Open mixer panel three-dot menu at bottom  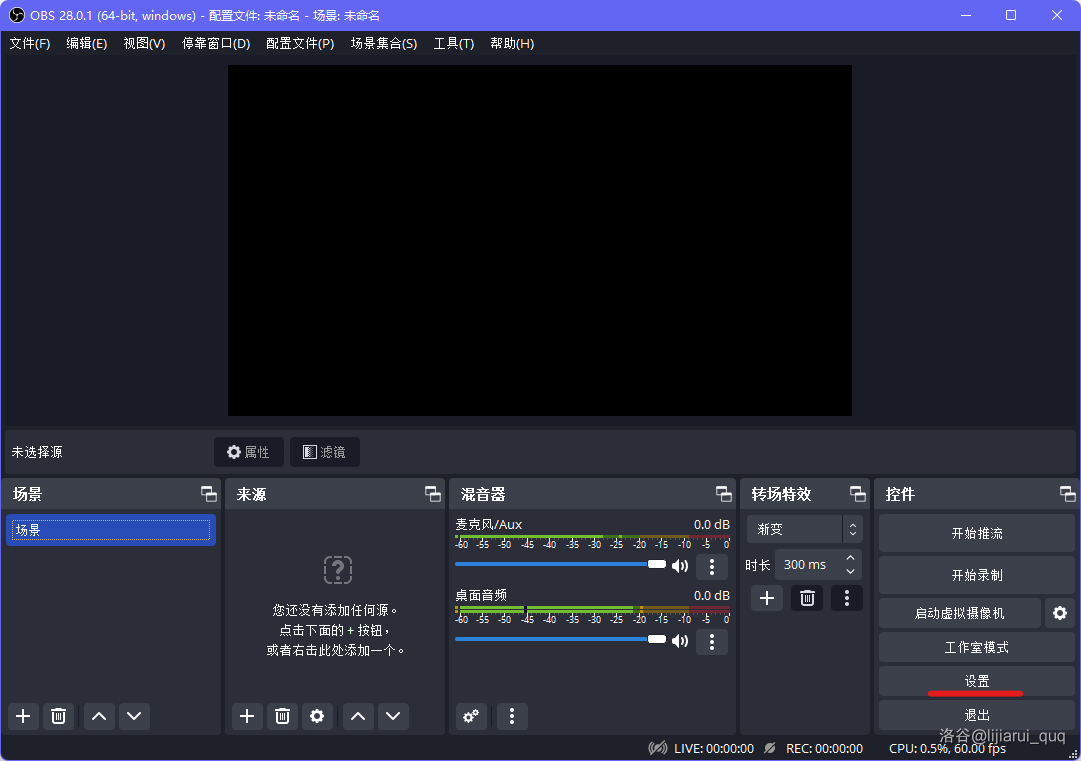(512, 716)
